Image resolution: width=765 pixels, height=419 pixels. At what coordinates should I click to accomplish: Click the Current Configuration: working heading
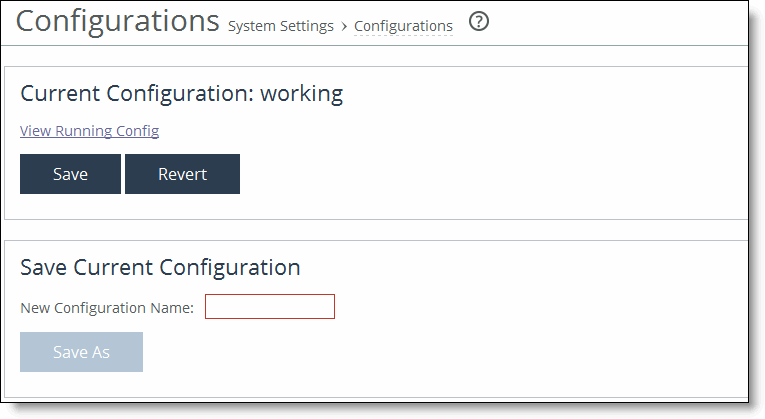click(181, 93)
